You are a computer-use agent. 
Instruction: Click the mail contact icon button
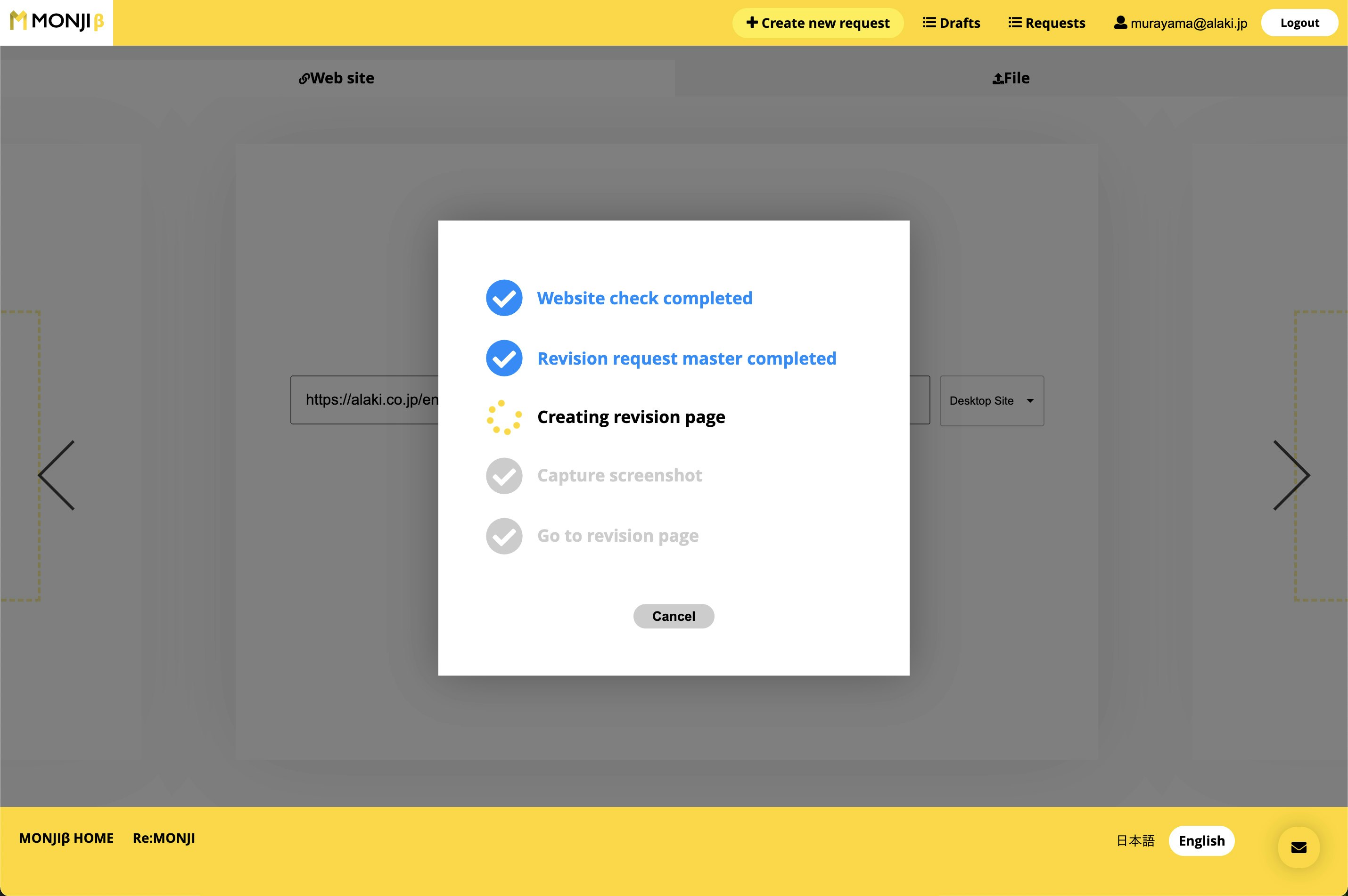(1298, 847)
